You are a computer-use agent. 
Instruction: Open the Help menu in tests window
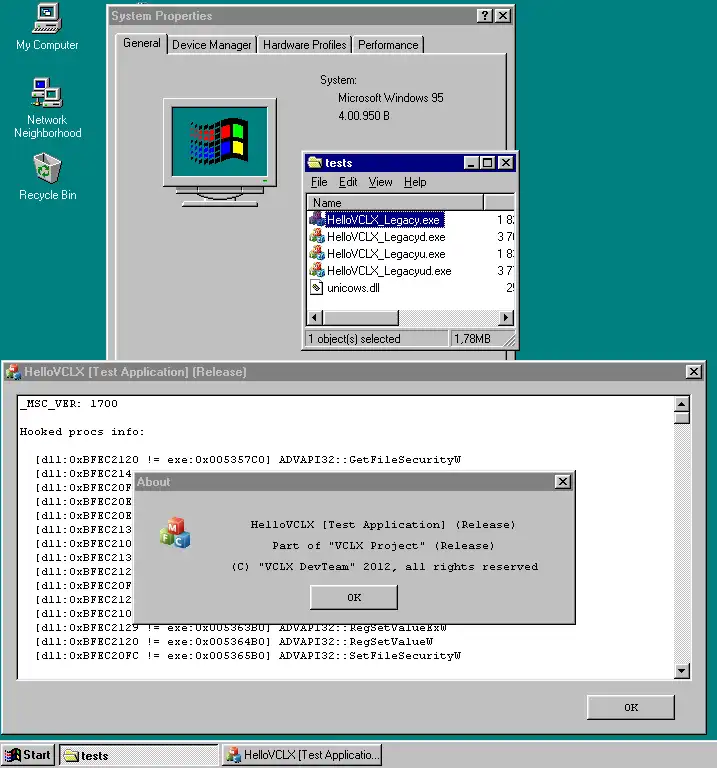click(x=415, y=182)
